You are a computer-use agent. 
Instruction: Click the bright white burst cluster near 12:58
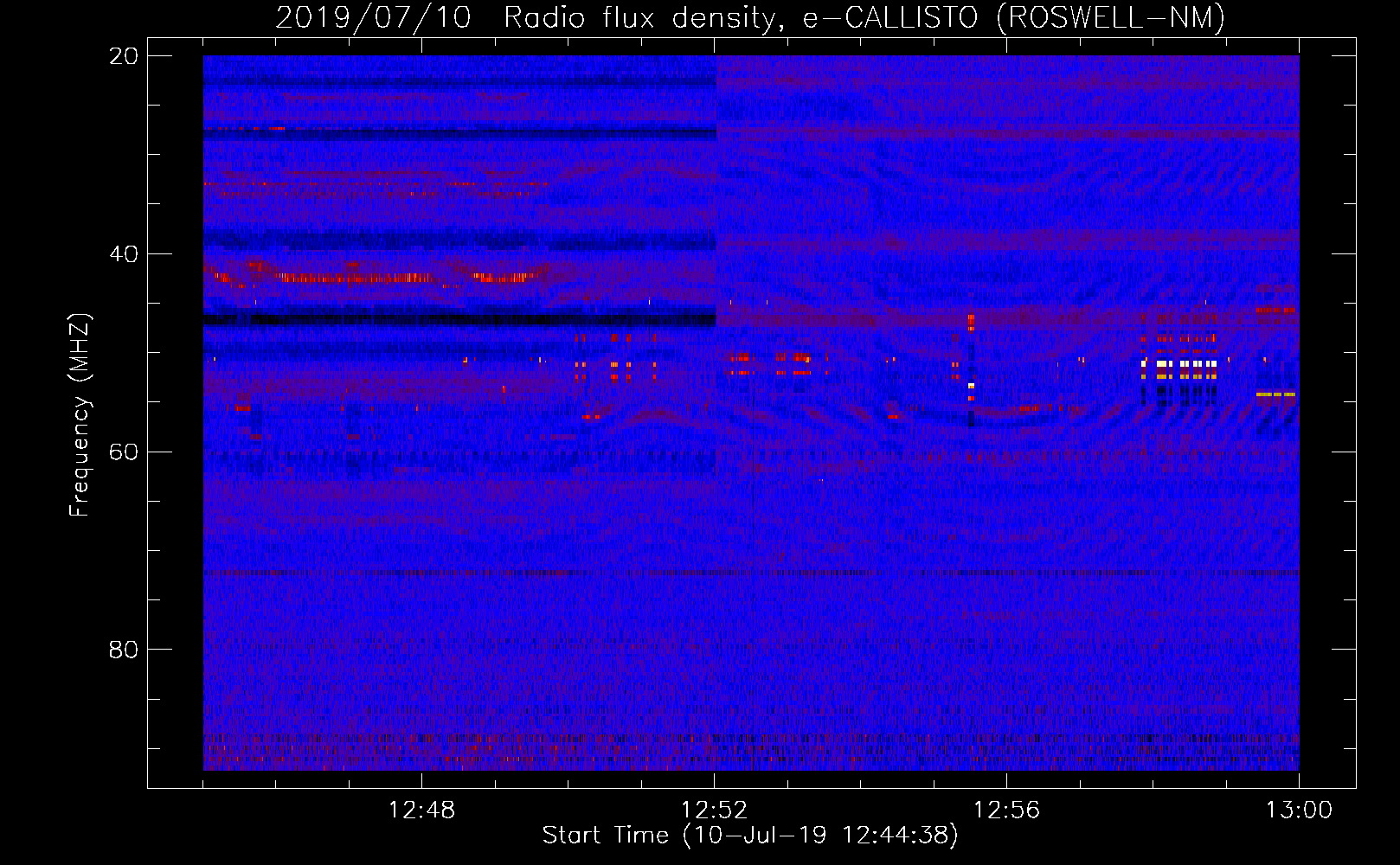coord(1179,365)
